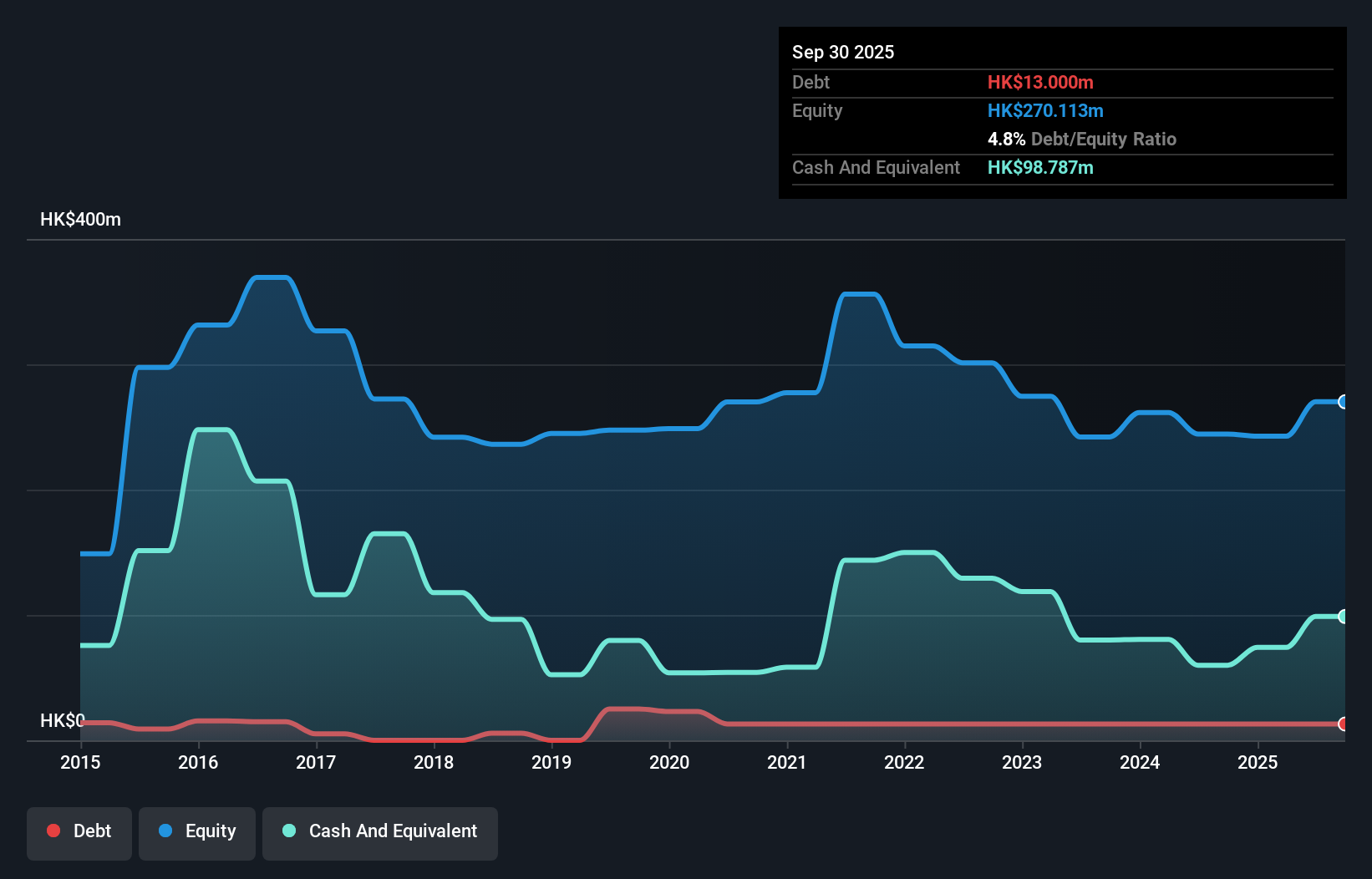This screenshot has height=879, width=1372.
Task: Select the Debt line endpoint marker
Action: click(x=1344, y=725)
